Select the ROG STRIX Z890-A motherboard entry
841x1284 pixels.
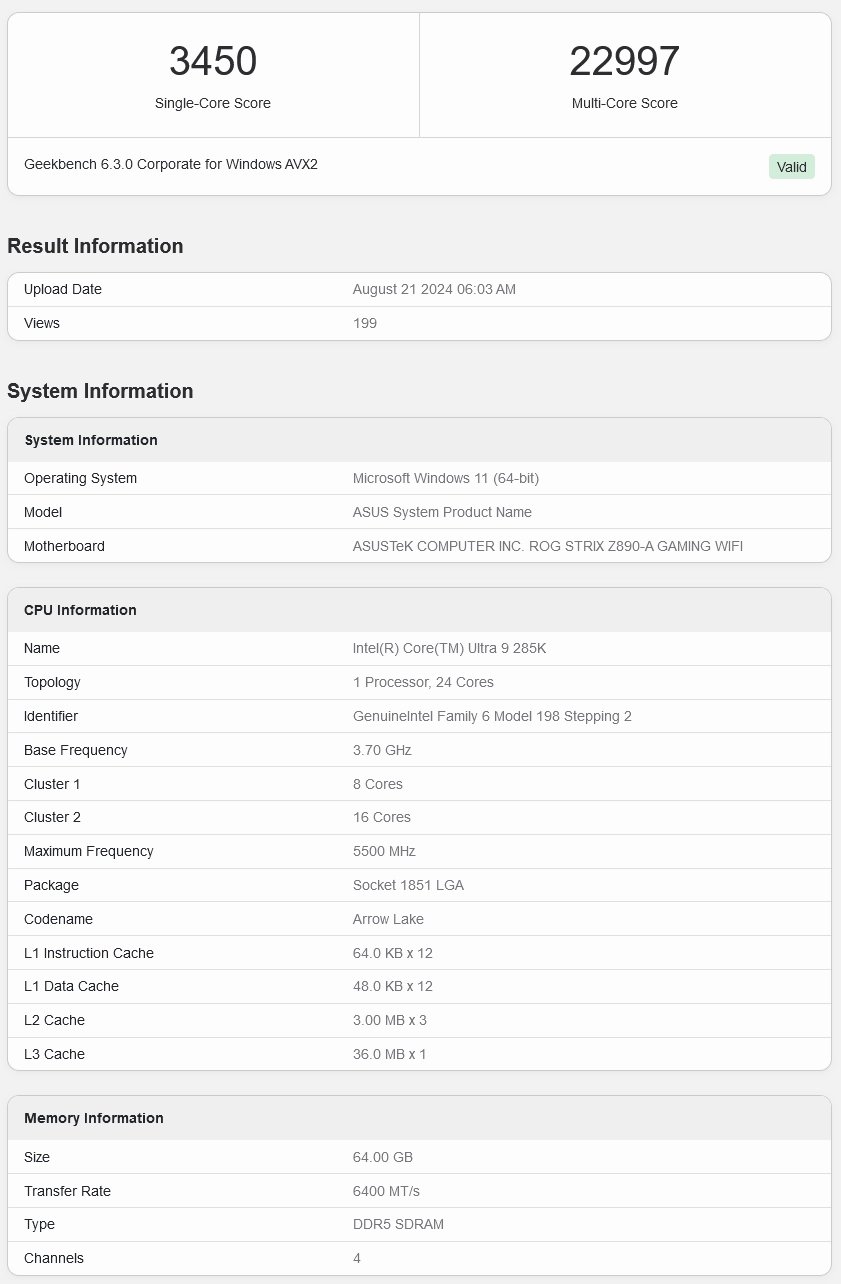pos(548,546)
